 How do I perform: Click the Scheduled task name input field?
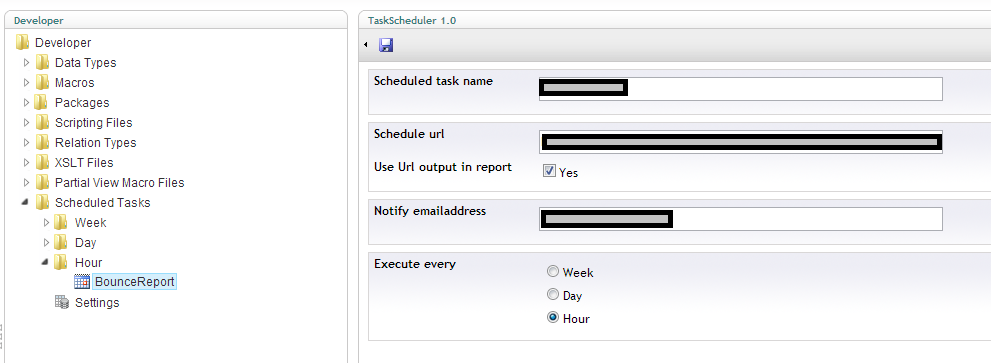pos(740,89)
